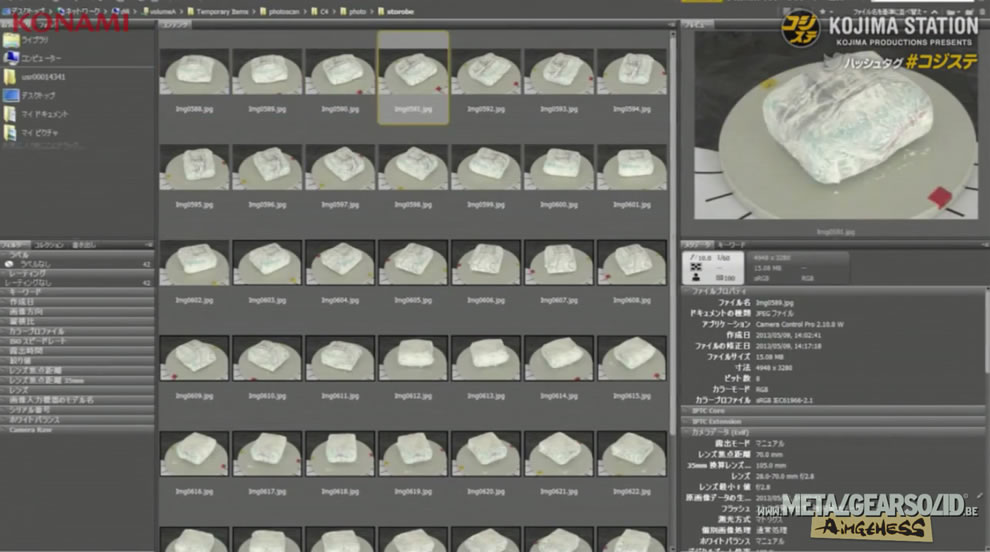
Task: Switch to the 書き出し tab
Action: tap(83, 244)
